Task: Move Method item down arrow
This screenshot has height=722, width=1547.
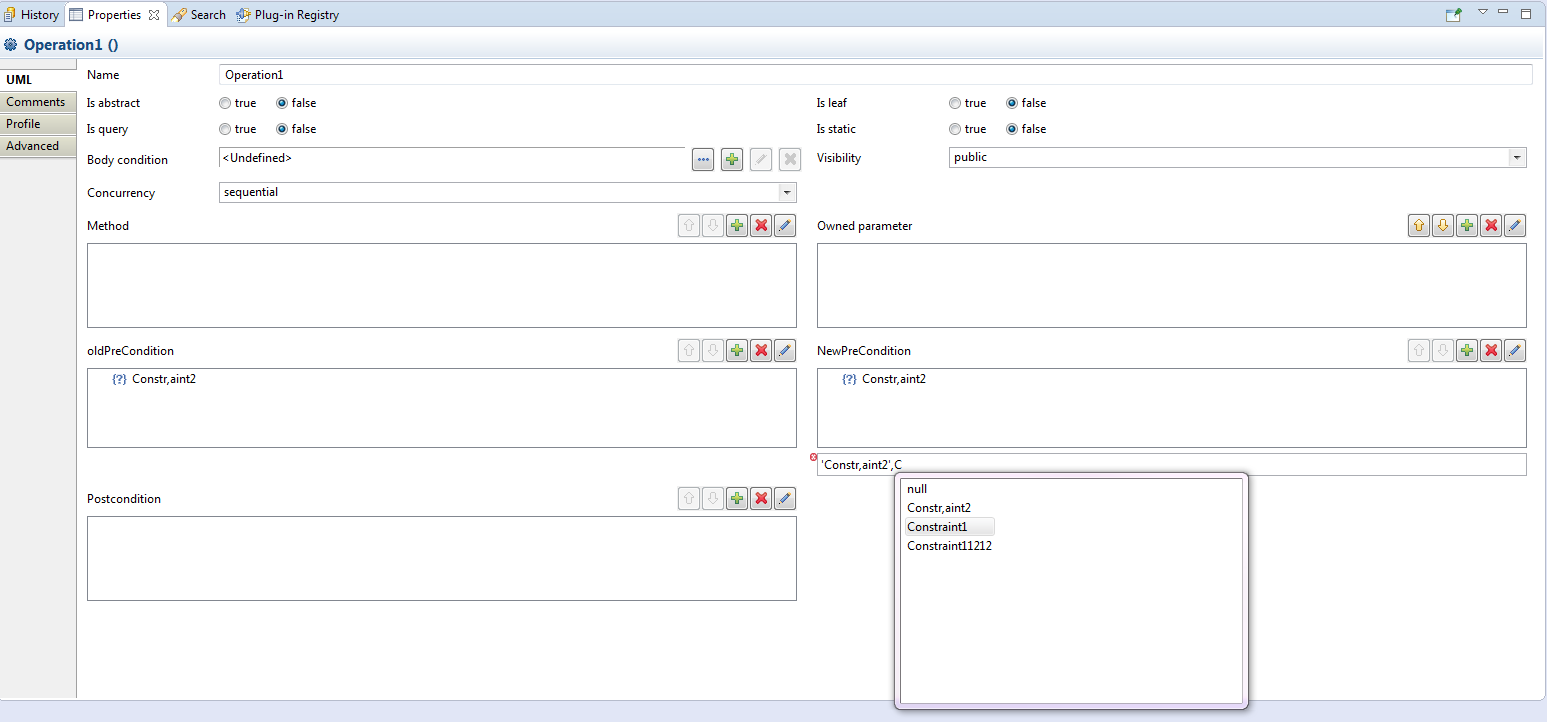Action: (713, 226)
